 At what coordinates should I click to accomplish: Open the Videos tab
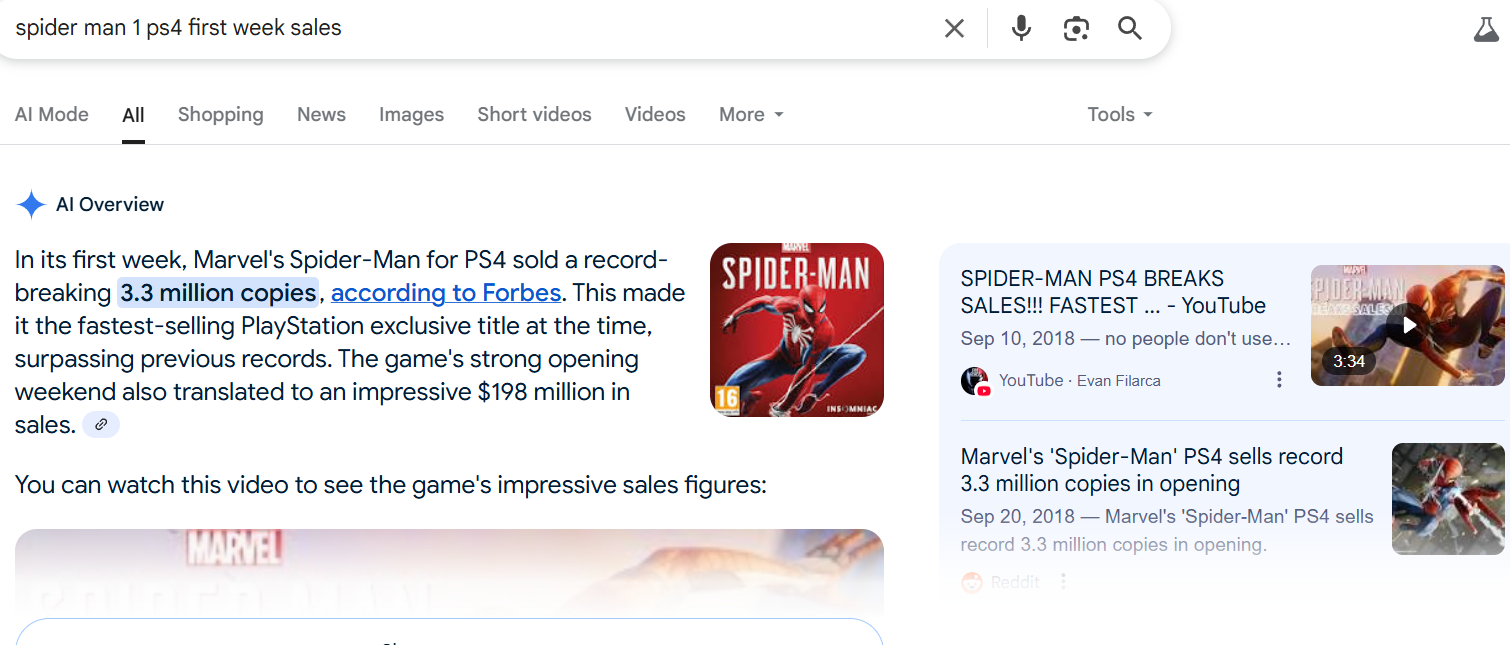pyautogui.click(x=655, y=115)
